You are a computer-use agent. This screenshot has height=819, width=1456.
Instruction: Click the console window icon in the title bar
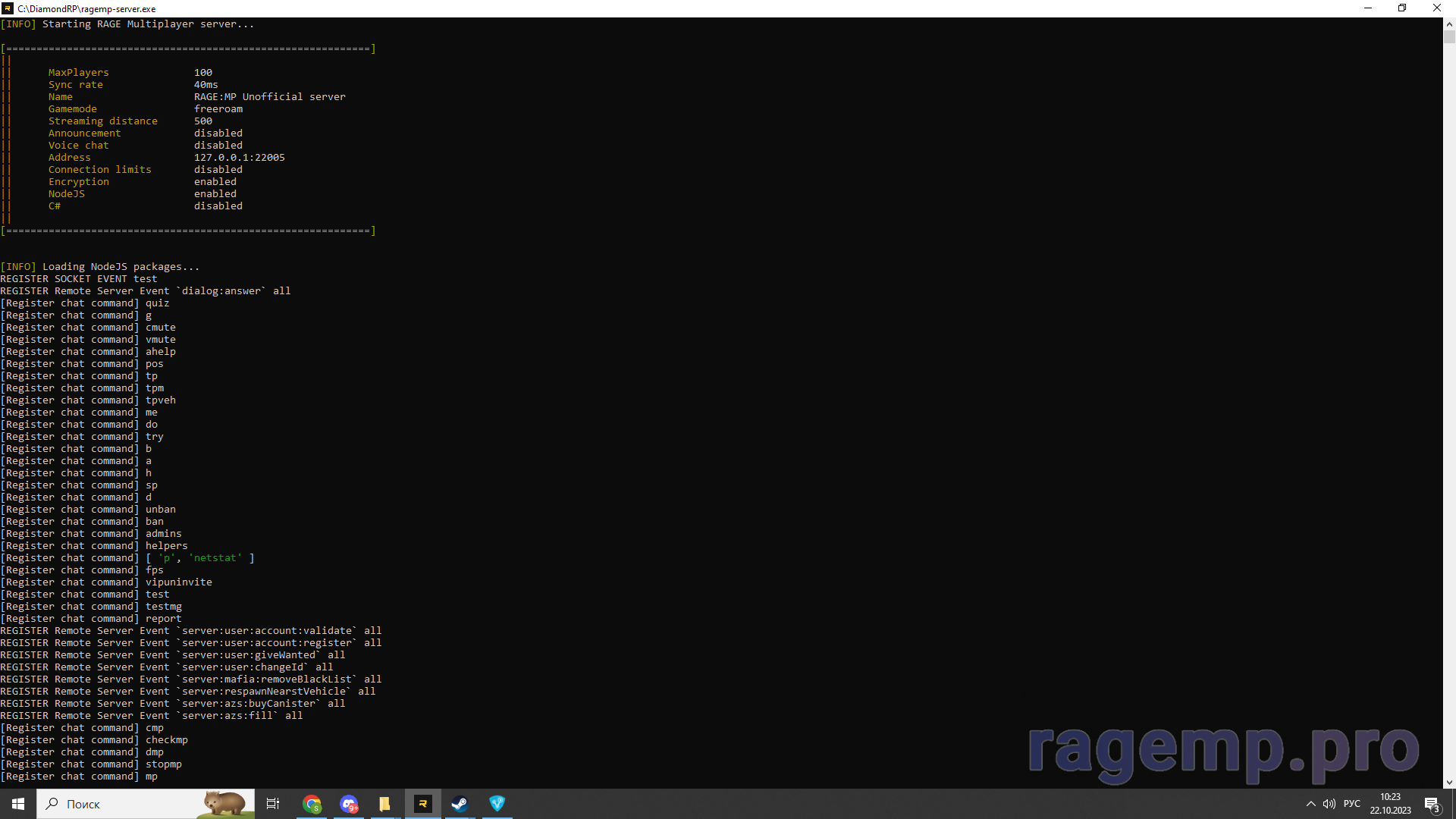8,8
